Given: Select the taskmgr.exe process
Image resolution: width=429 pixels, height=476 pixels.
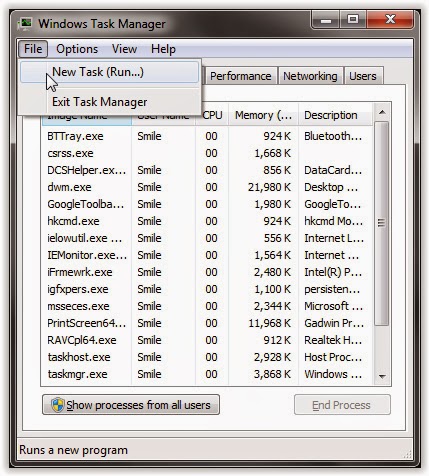Looking at the screenshot, I should pos(207,374).
